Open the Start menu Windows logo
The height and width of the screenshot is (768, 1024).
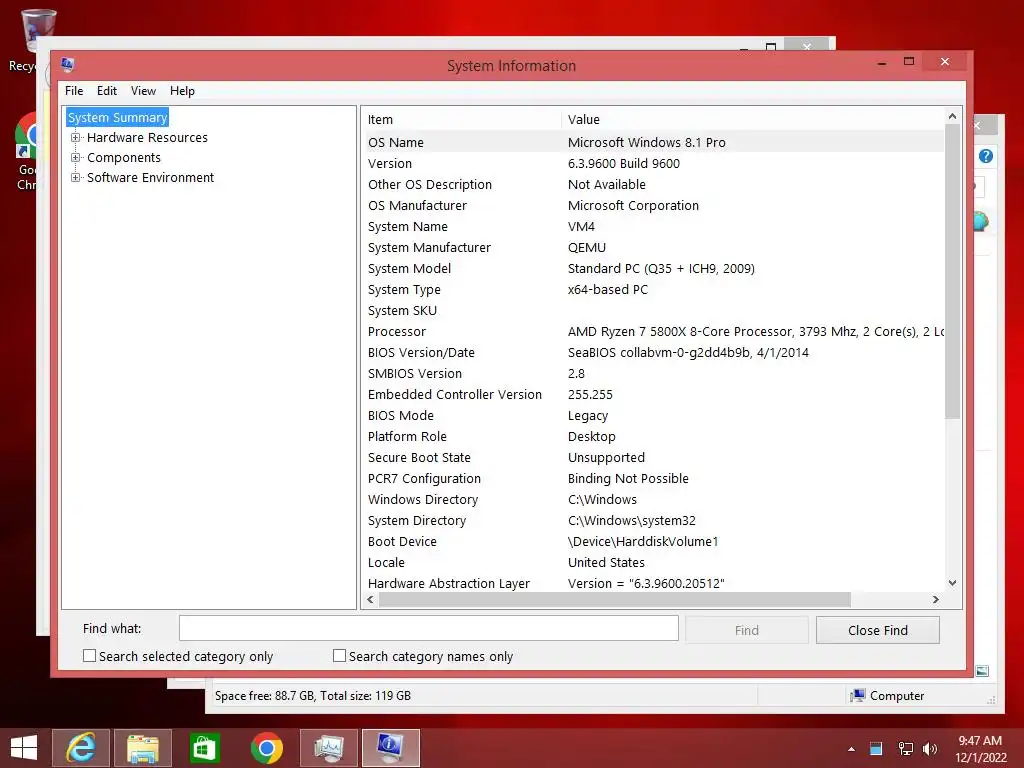(24, 748)
